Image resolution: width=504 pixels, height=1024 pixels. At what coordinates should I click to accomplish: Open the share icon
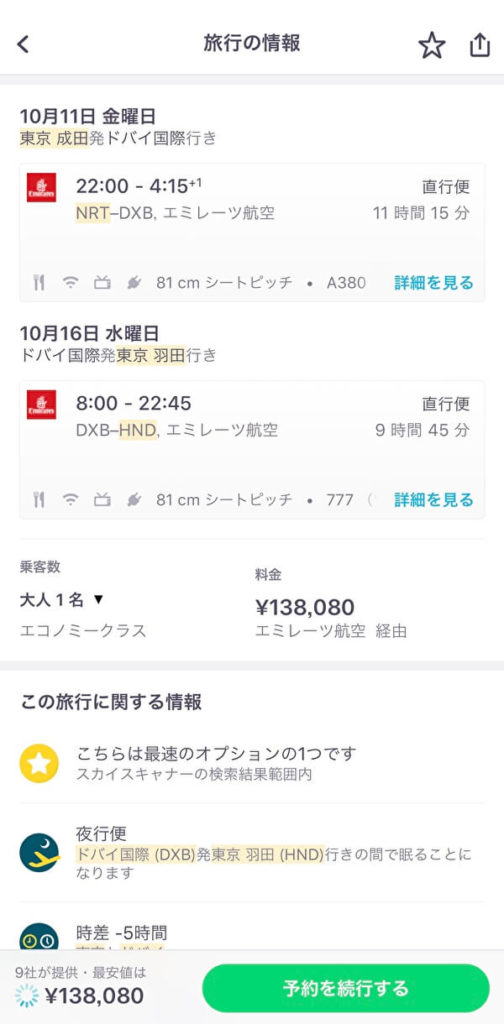480,44
